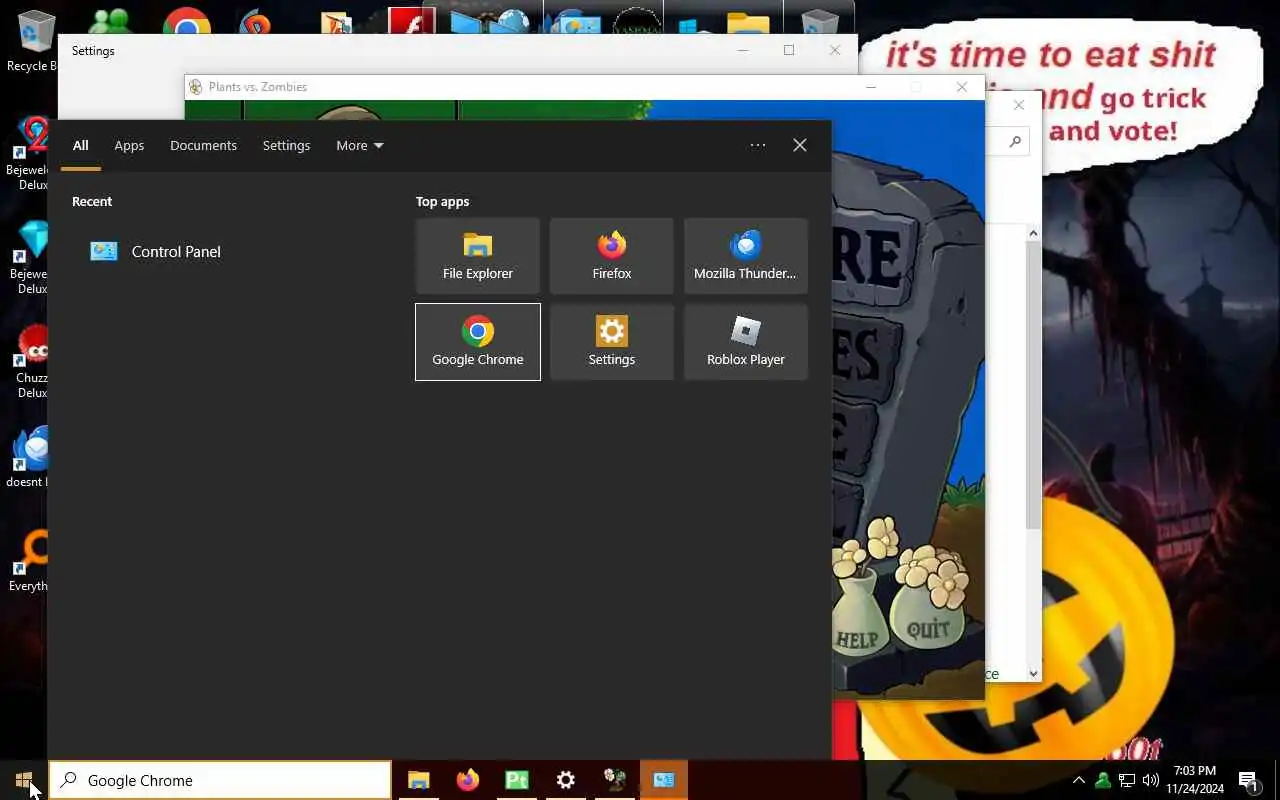This screenshot has width=1280, height=800.
Task: Open Everything search desktop shortcut
Action: tap(30, 560)
